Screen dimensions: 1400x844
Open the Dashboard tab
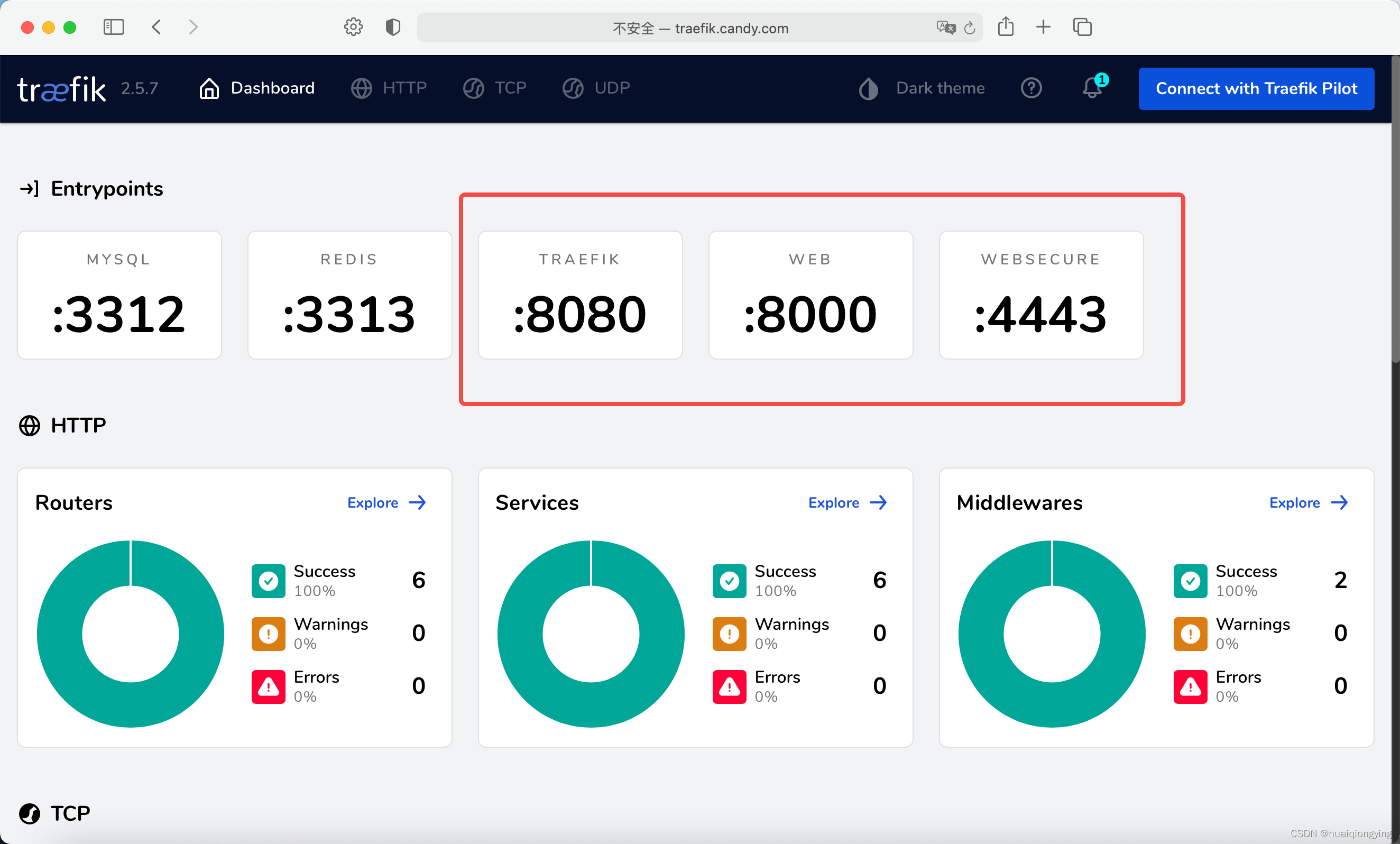tap(256, 88)
